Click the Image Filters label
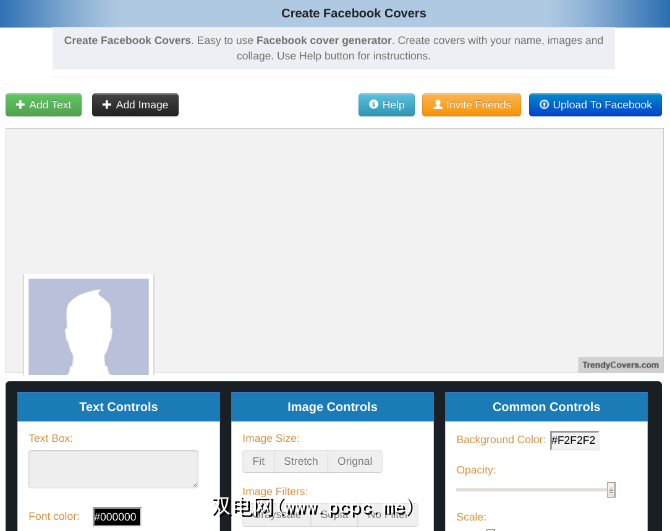The image size is (670, 531). coord(275,491)
